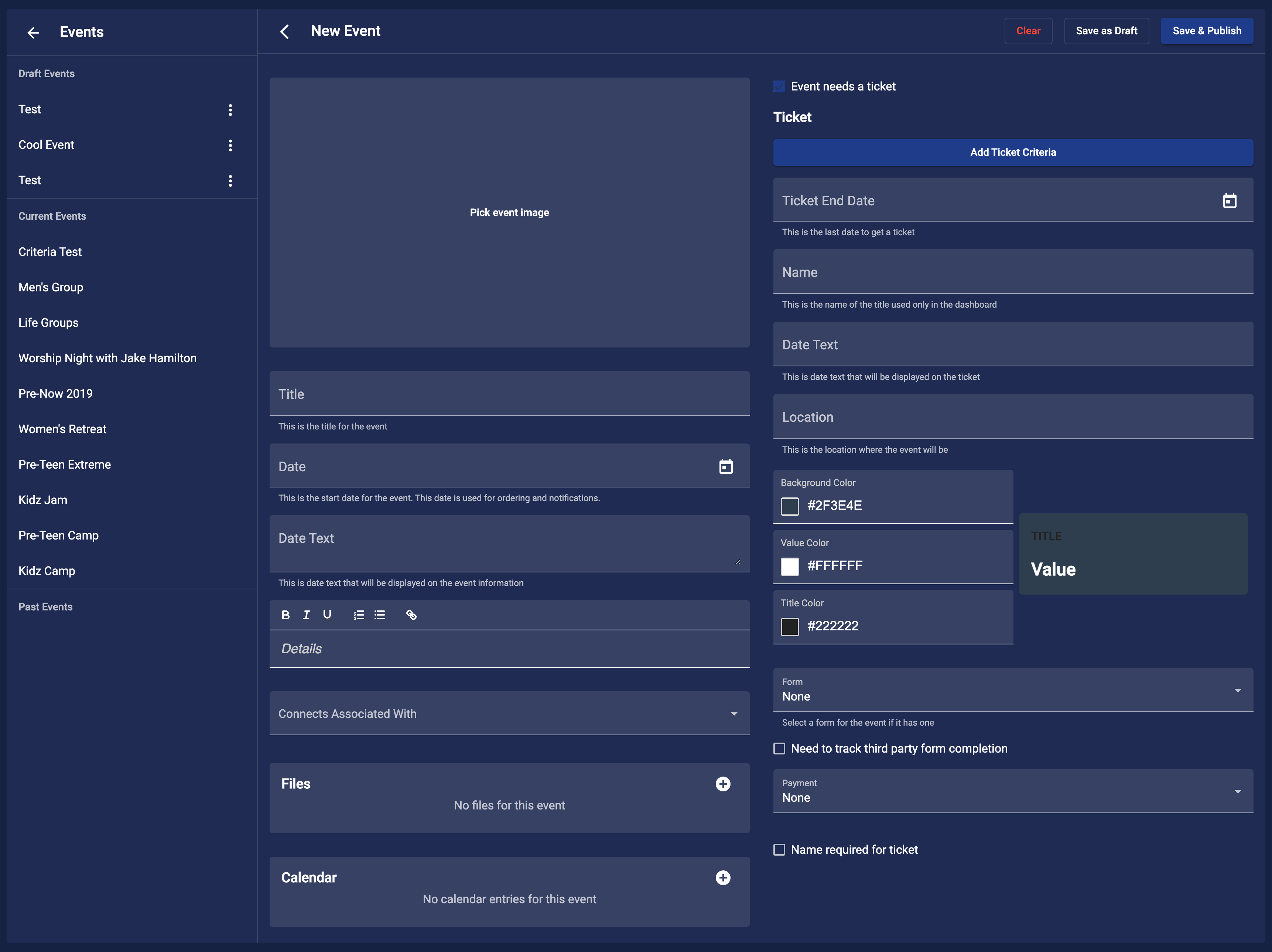Edit the #2F3E4E background hex value

click(834, 505)
